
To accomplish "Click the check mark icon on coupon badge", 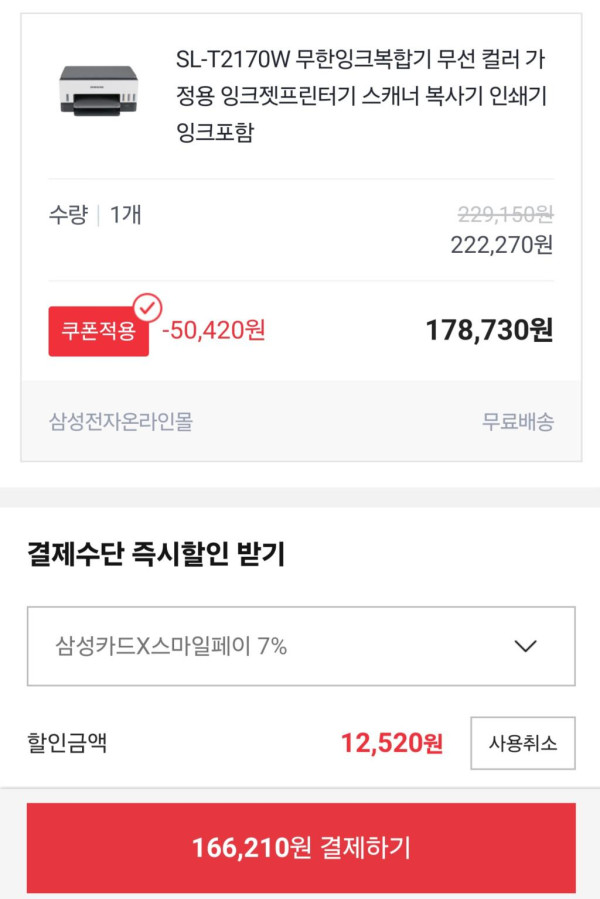I will [x=147, y=305].
